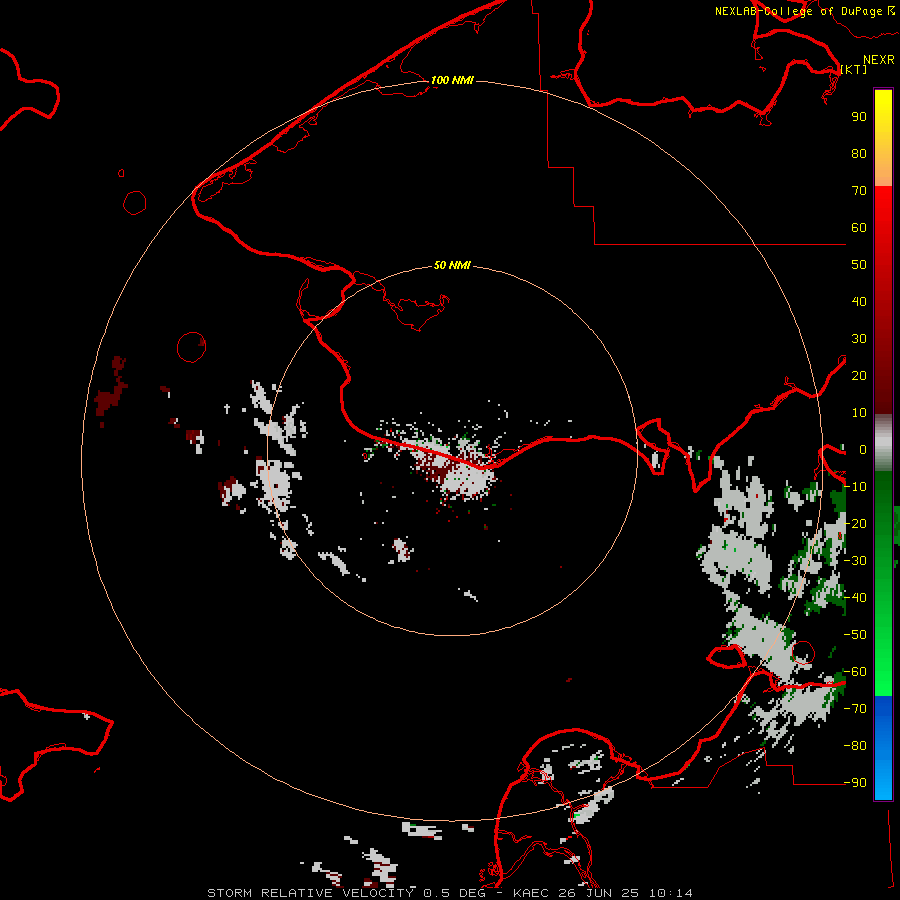This screenshot has height=900, width=900.
Task: Click the 20 value on velocity scale
Action: (859, 375)
